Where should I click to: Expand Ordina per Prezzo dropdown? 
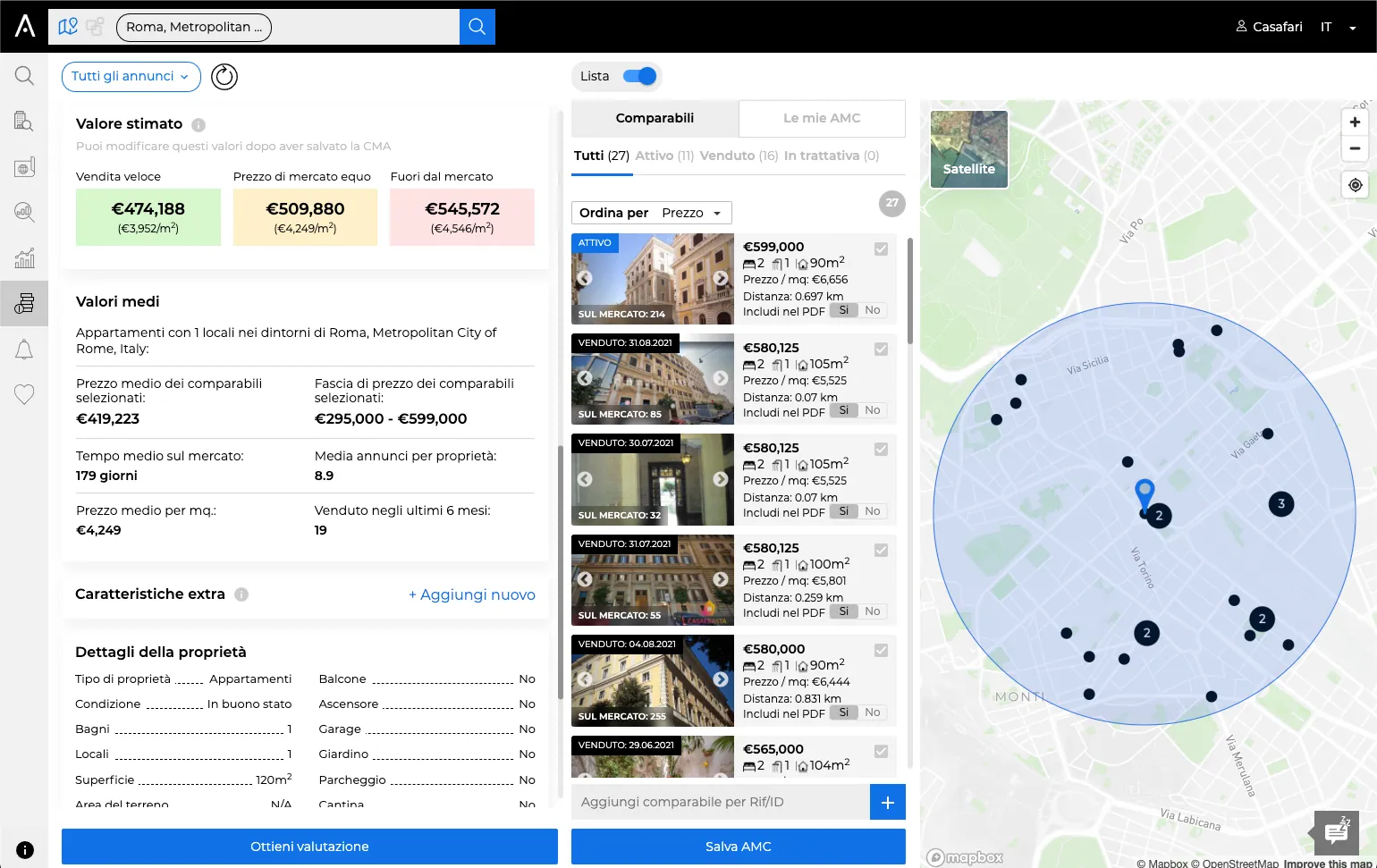[652, 213]
